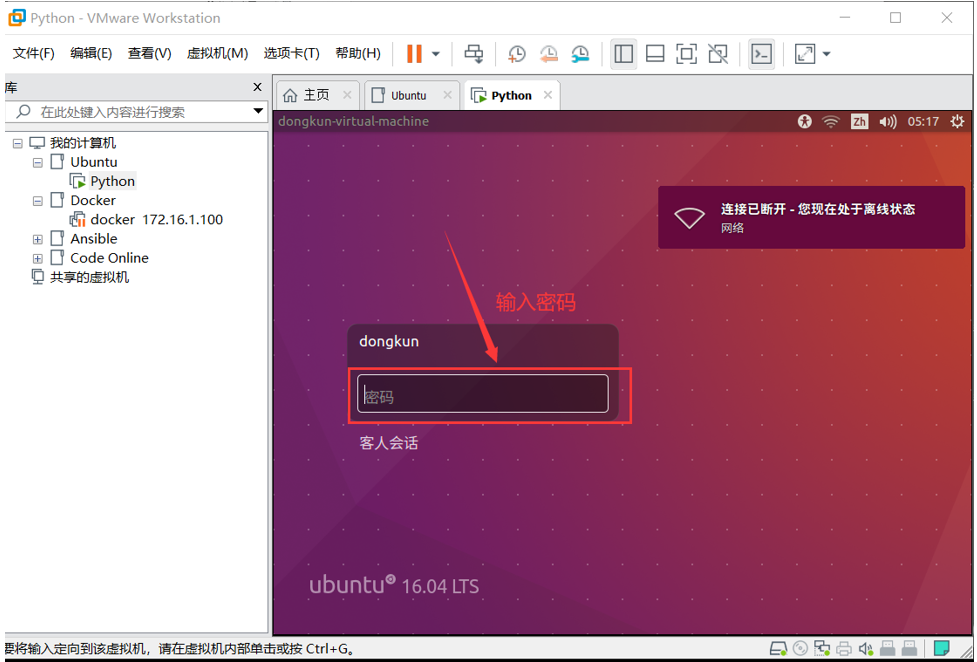
Task: Select 客人会话 guest session login
Action: click(x=388, y=442)
